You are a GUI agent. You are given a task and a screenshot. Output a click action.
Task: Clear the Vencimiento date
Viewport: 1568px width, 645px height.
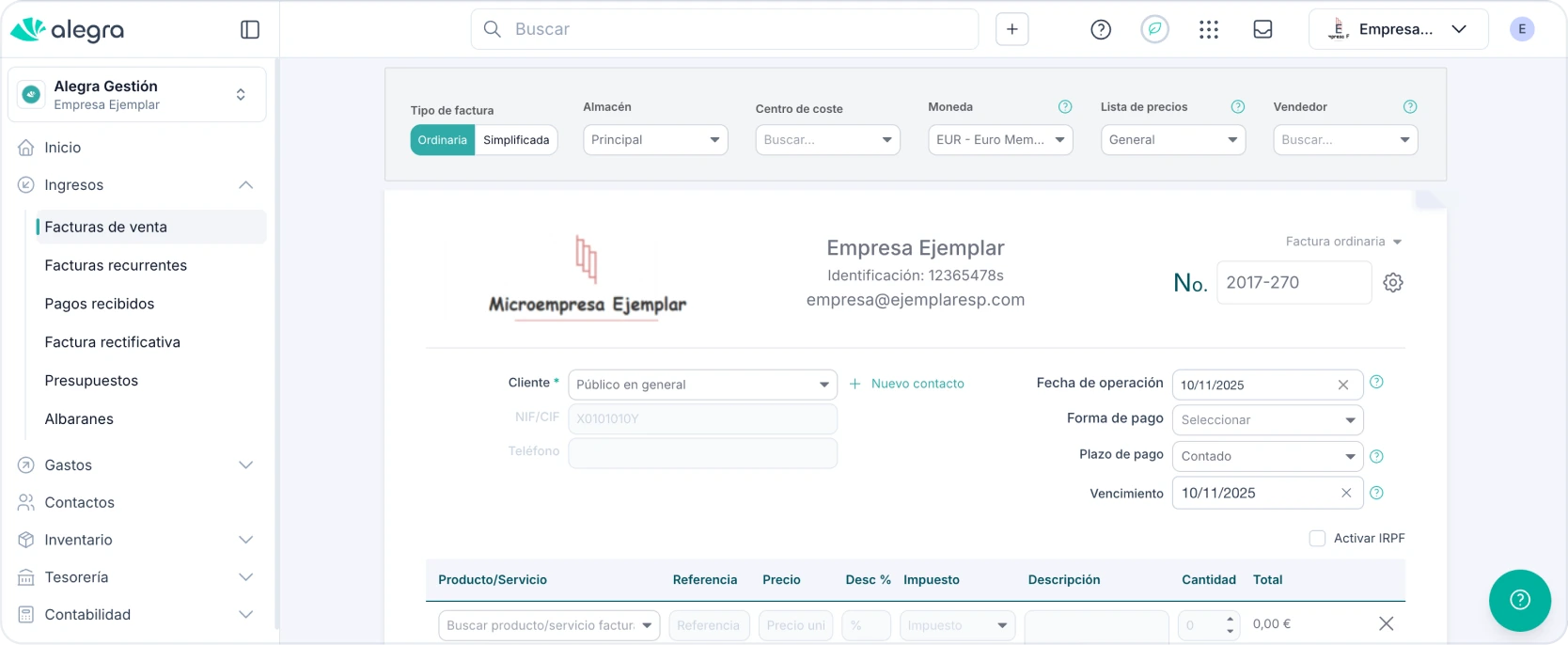(1346, 493)
